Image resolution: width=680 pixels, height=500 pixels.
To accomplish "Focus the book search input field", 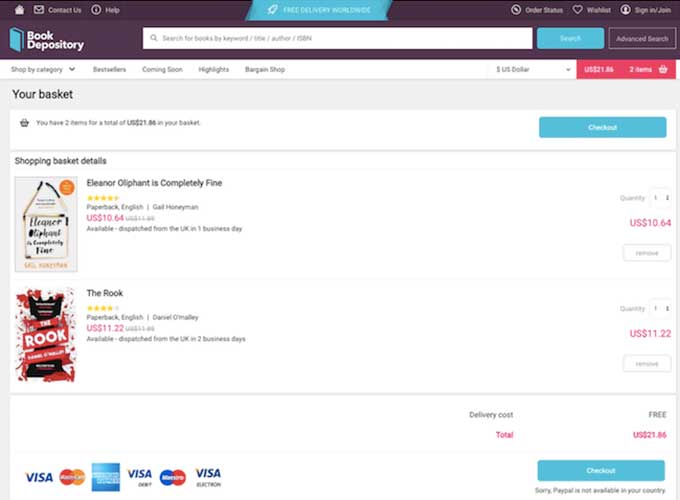I will 337,38.
